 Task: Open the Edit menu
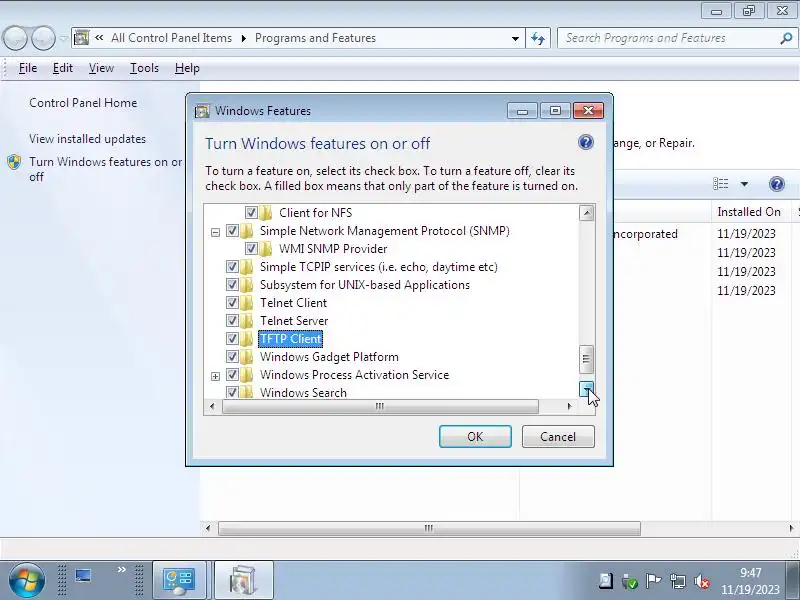point(63,68)
